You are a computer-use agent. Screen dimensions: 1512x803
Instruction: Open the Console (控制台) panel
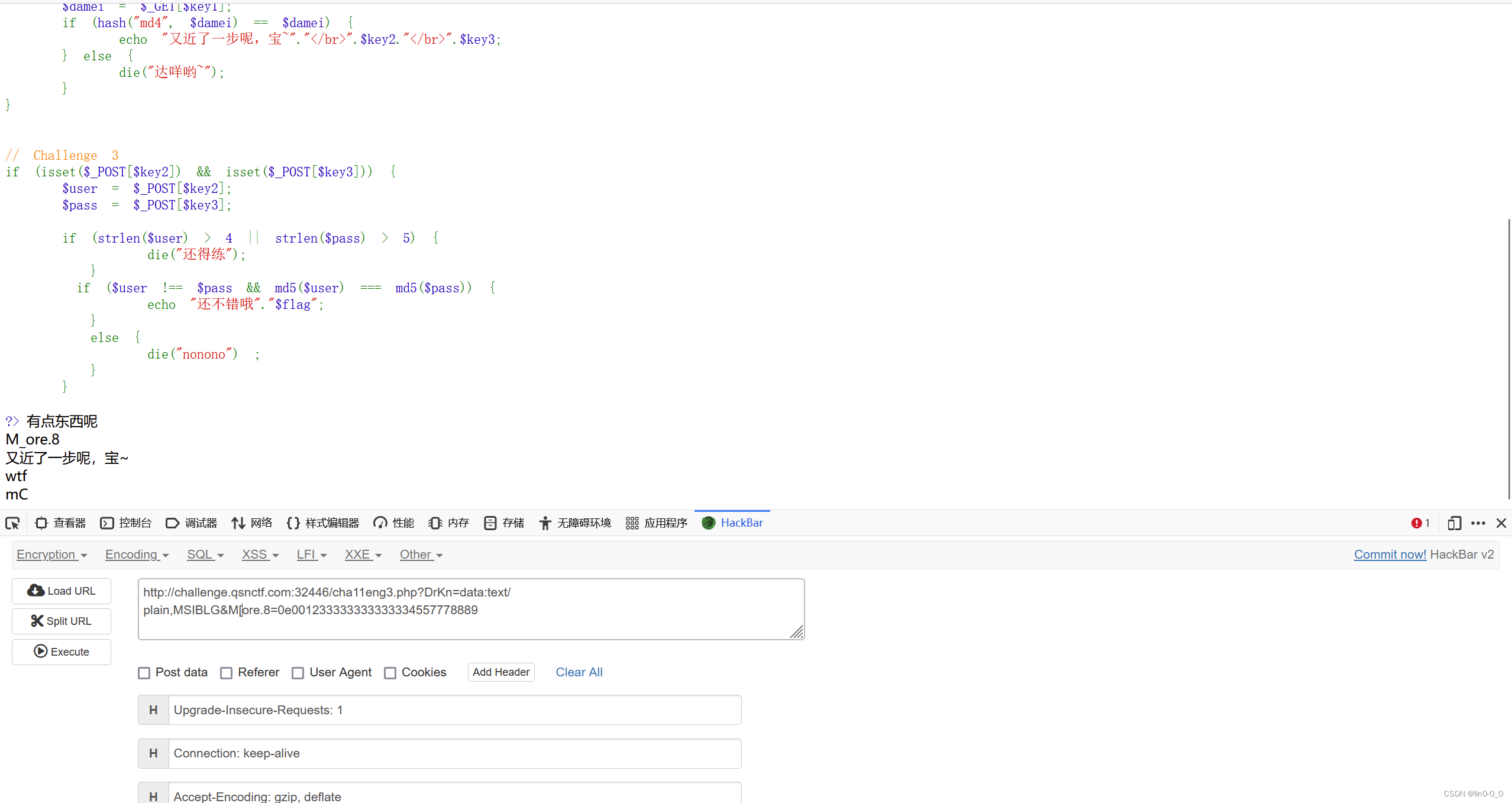[126, 523]
